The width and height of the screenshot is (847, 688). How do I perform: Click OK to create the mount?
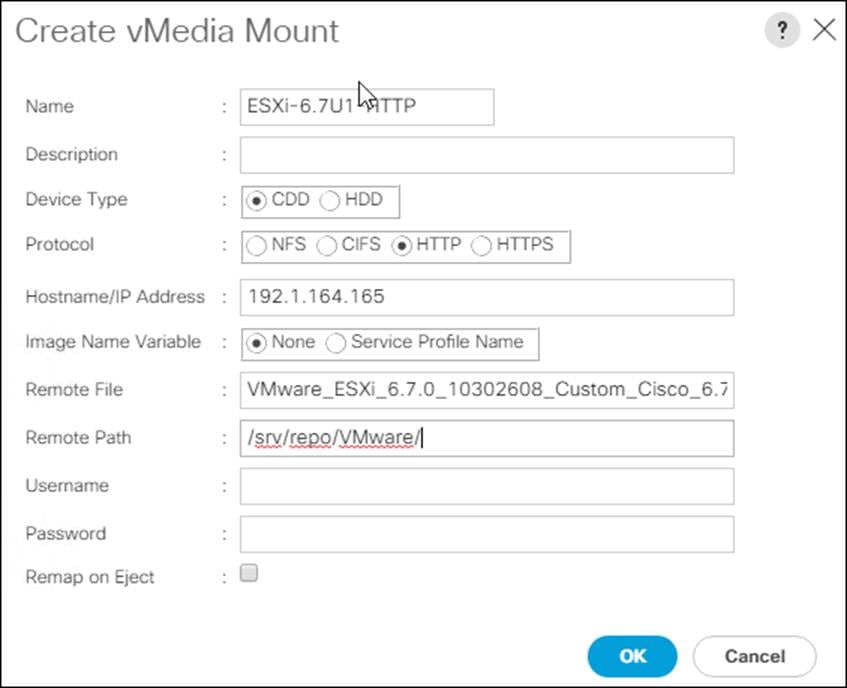[x=632, y=656]
